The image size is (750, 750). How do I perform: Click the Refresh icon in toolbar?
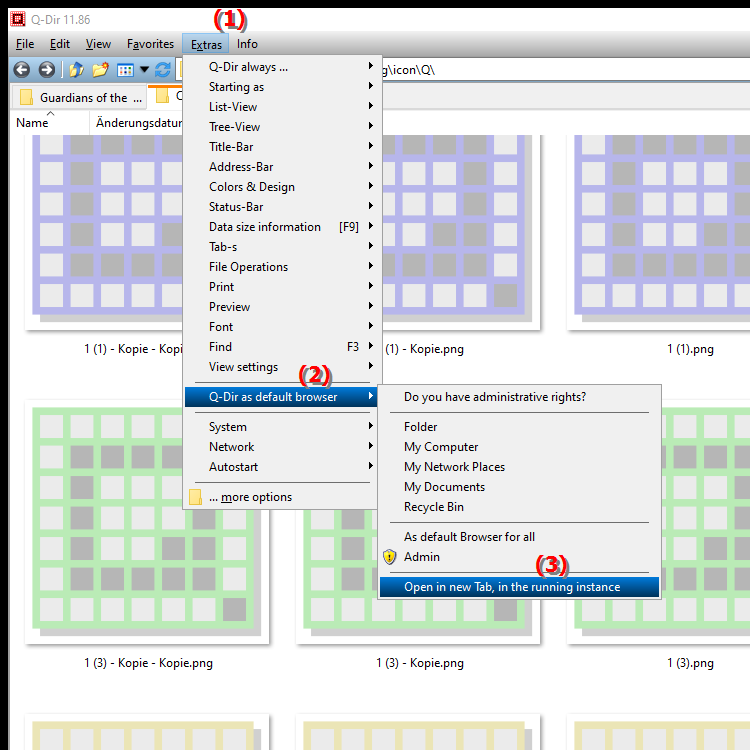click(x=163, y=70)
